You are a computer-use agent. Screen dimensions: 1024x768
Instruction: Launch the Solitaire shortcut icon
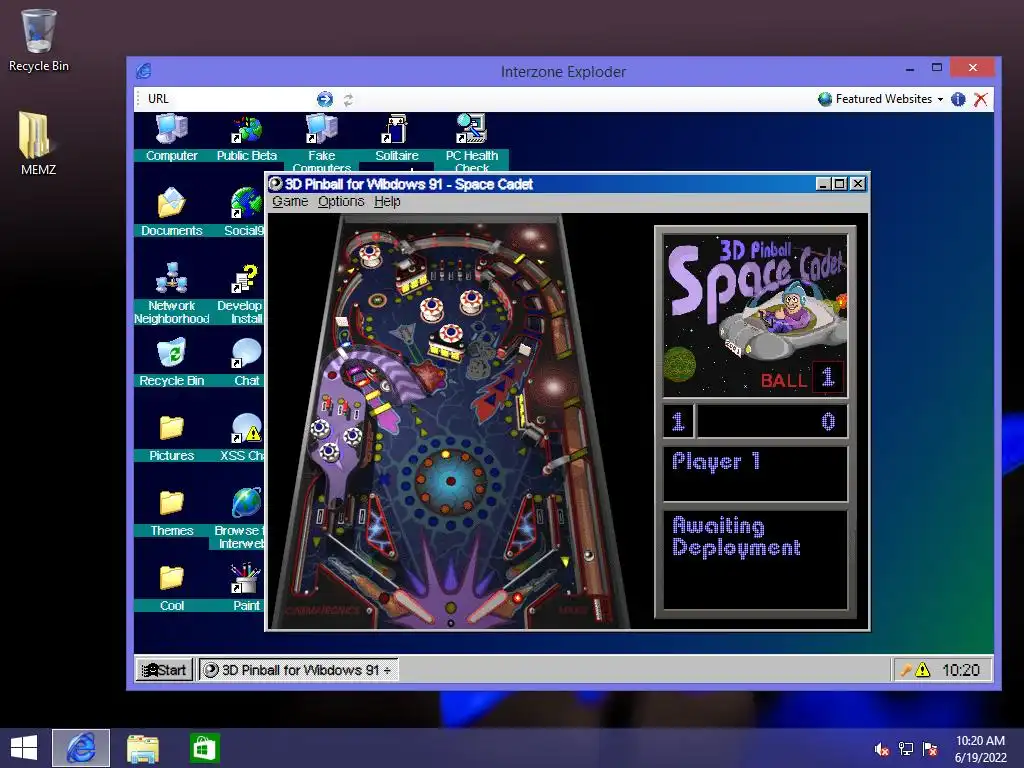coord(396,129)
